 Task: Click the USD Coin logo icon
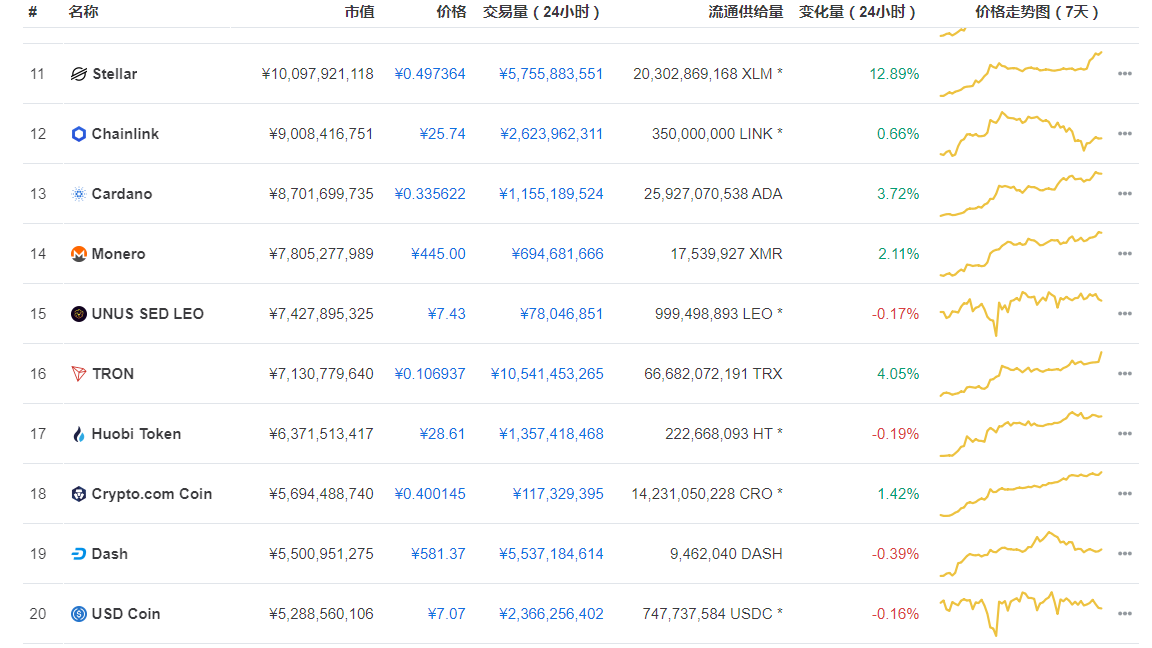click(x=79, y=614)
